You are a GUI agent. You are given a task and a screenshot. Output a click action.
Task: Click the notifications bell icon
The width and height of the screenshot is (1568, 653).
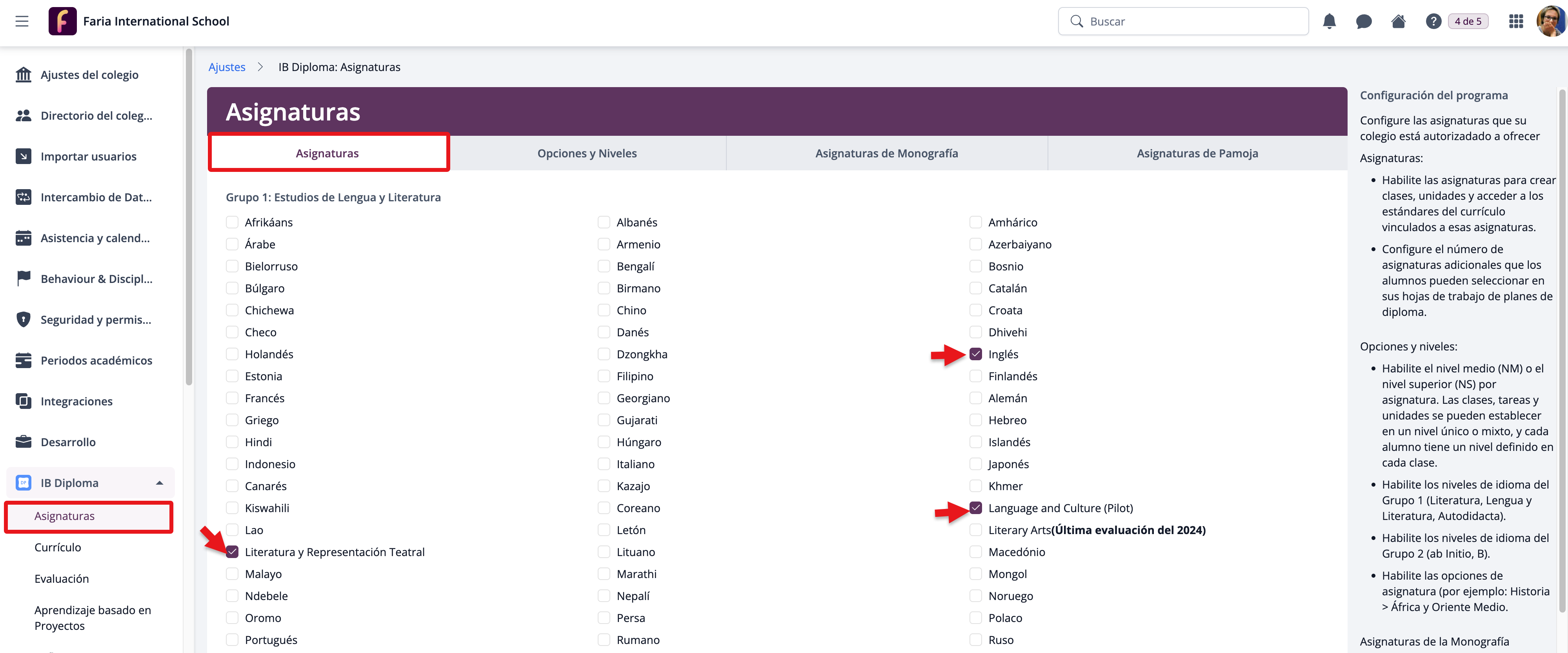pos(1329,21)
